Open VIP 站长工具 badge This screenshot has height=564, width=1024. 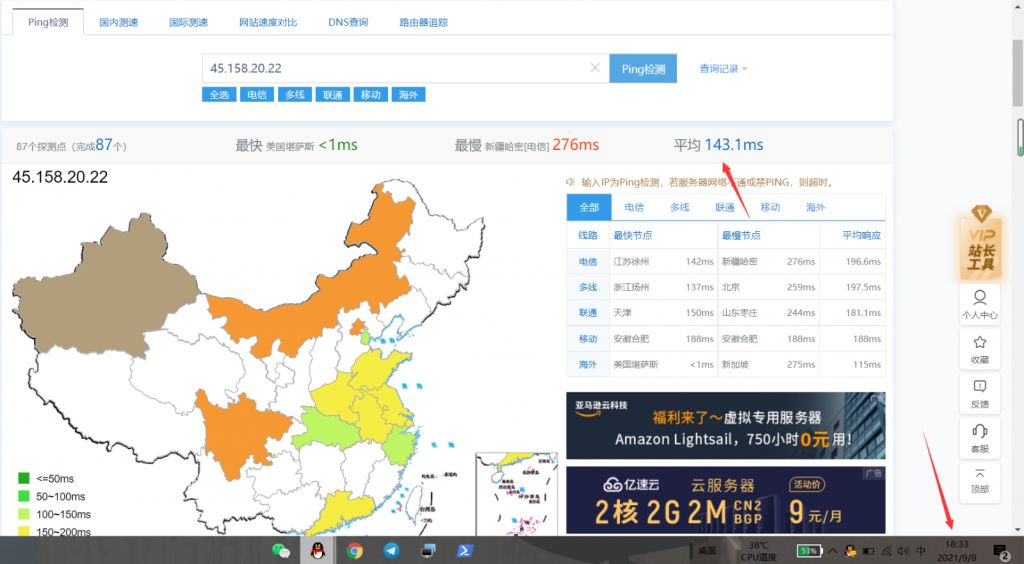click(980, 242)
